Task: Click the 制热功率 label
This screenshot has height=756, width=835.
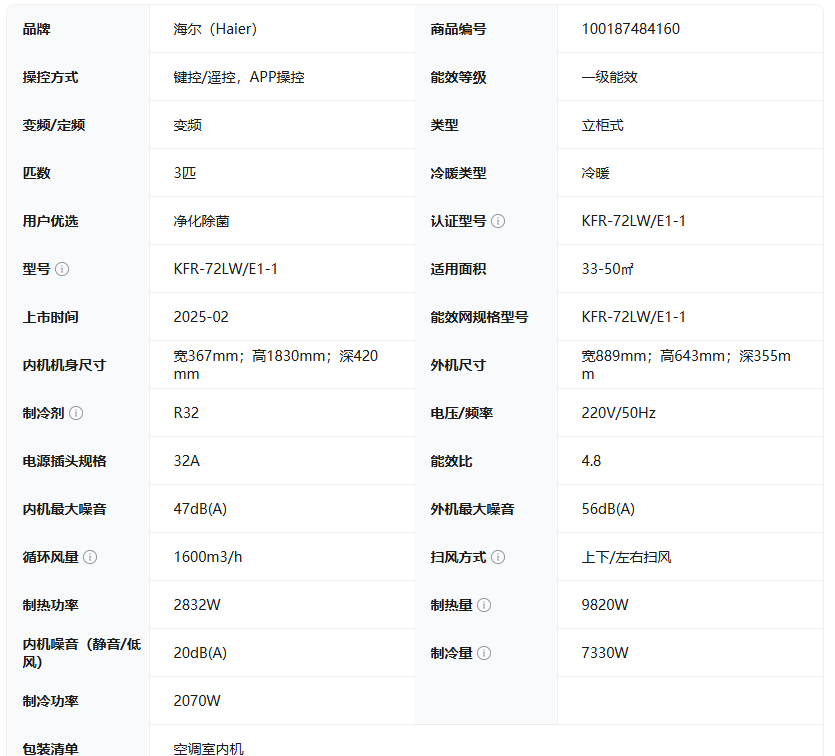Action: 50,605
